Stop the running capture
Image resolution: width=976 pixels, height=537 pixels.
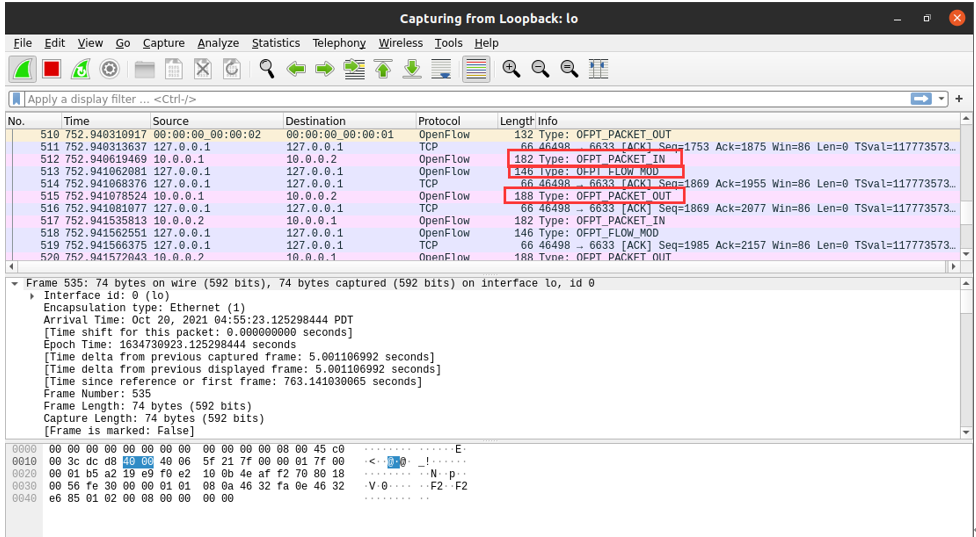tap(52, 69)
